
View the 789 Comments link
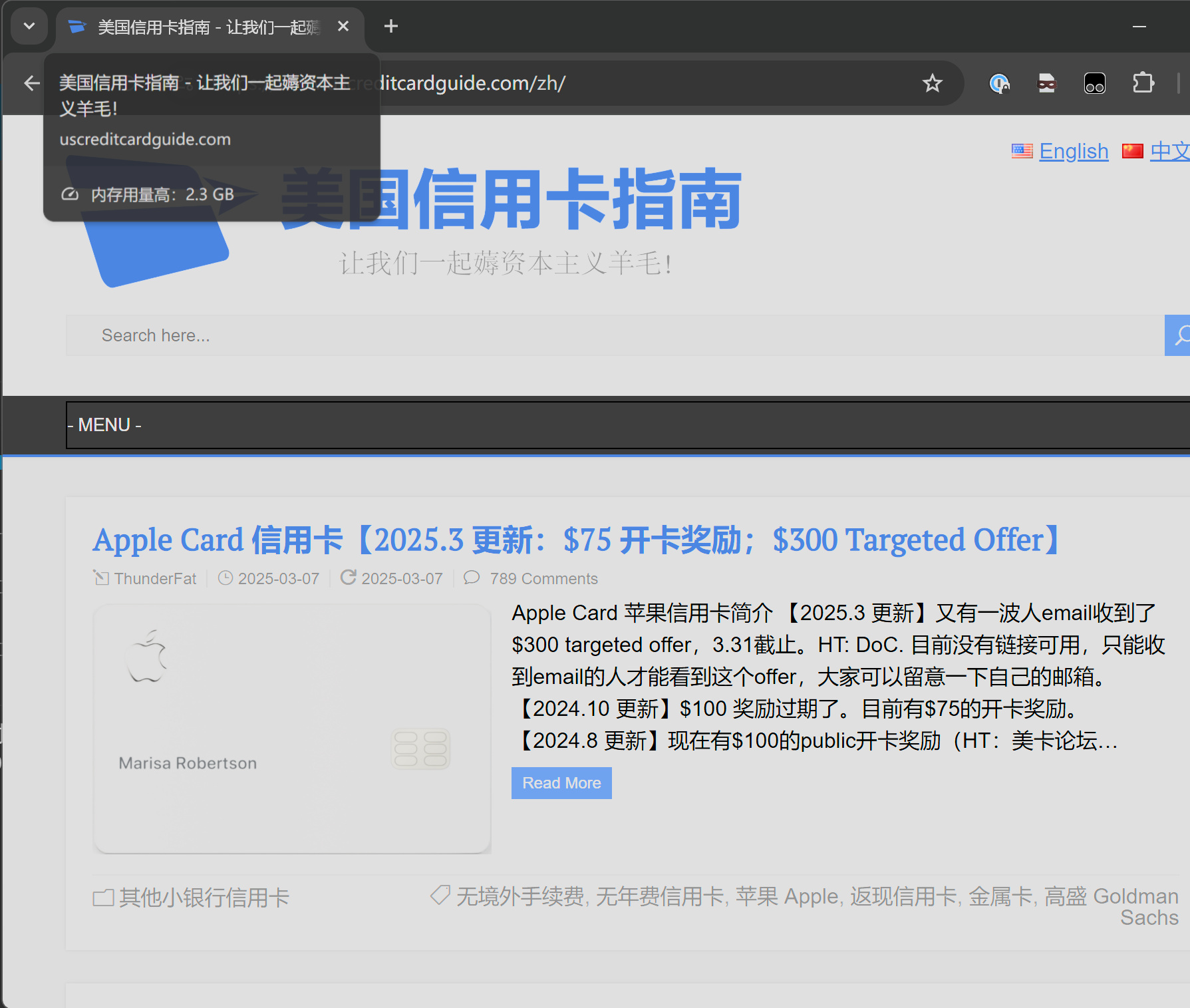pyautogui.click(x=543, y=579)
